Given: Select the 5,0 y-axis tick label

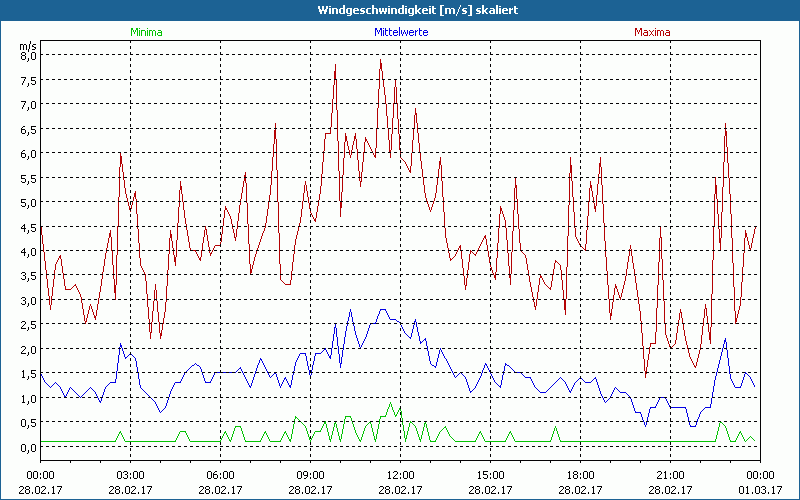Looking at the screenshot, I should tap(27, 202).
